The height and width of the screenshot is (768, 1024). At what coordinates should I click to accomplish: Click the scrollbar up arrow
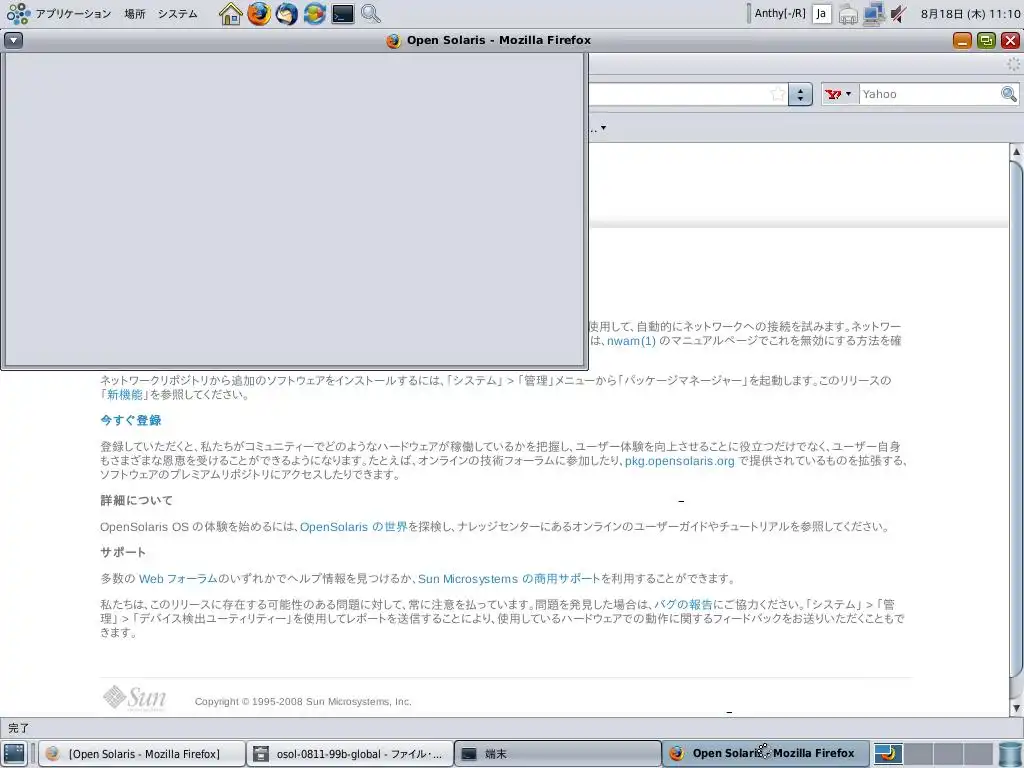(1016, 152)
